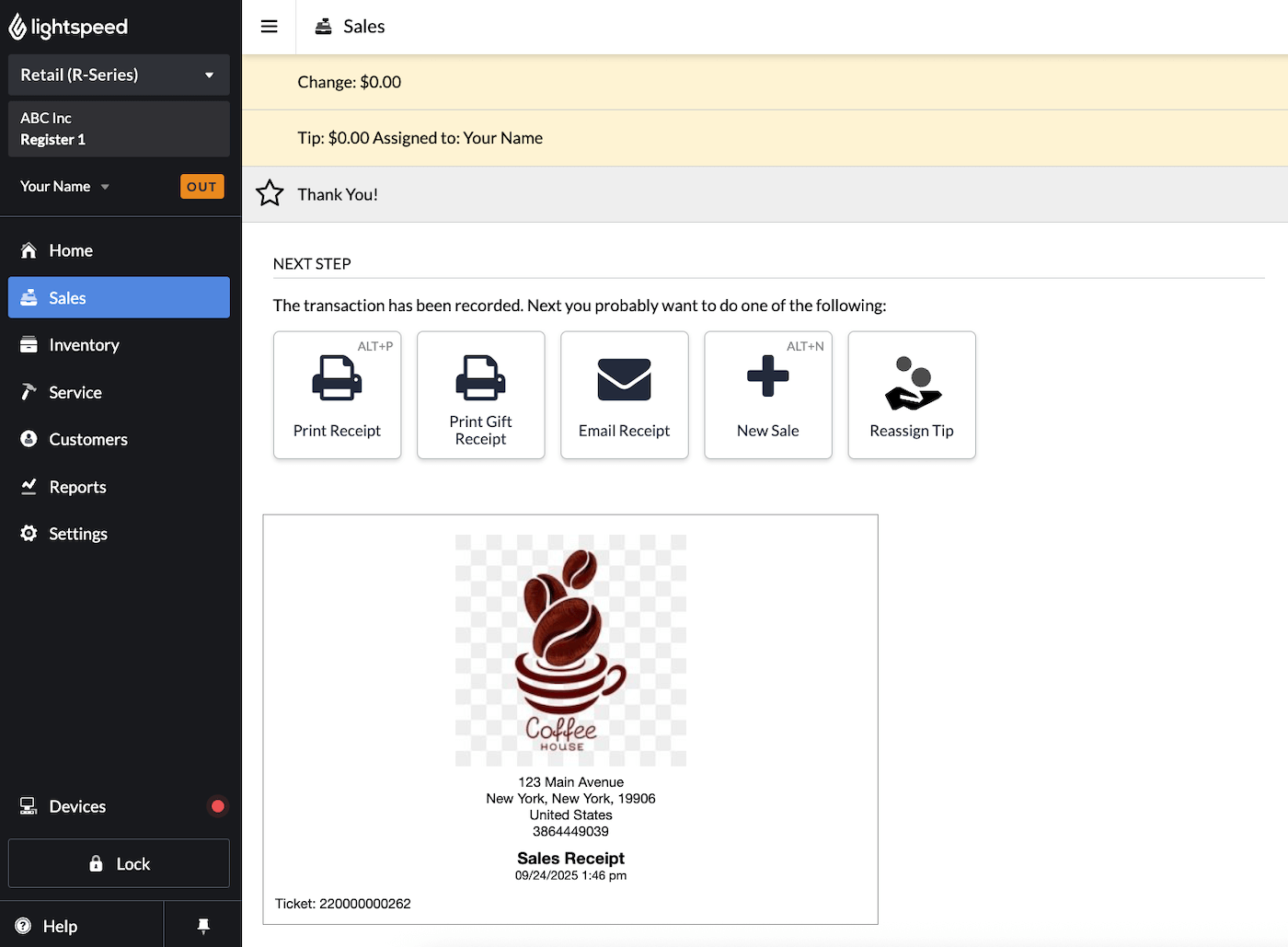Click the Print Receipt printer icon
The width and height of the screenshot is (1288, 947).
pos(337,378)
